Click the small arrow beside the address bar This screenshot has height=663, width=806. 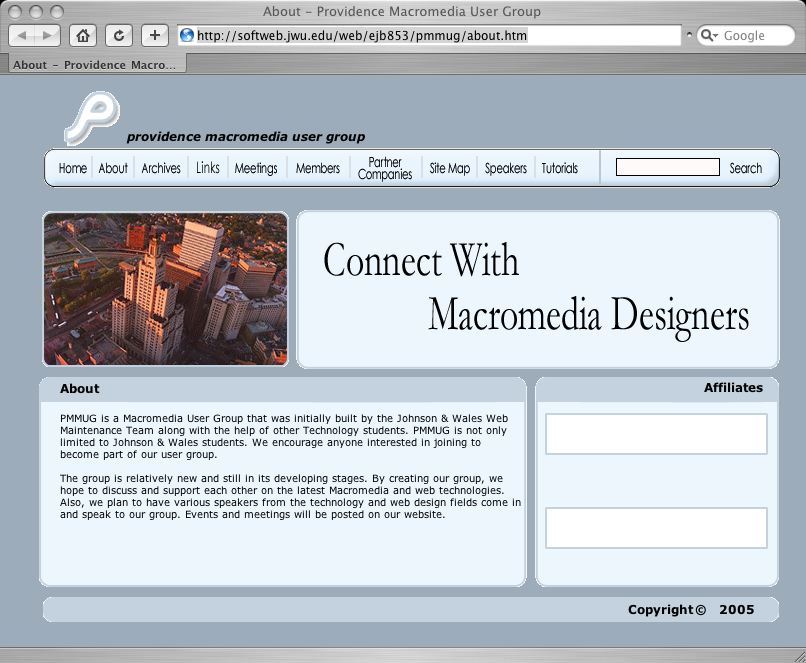(x=689, y=34)
